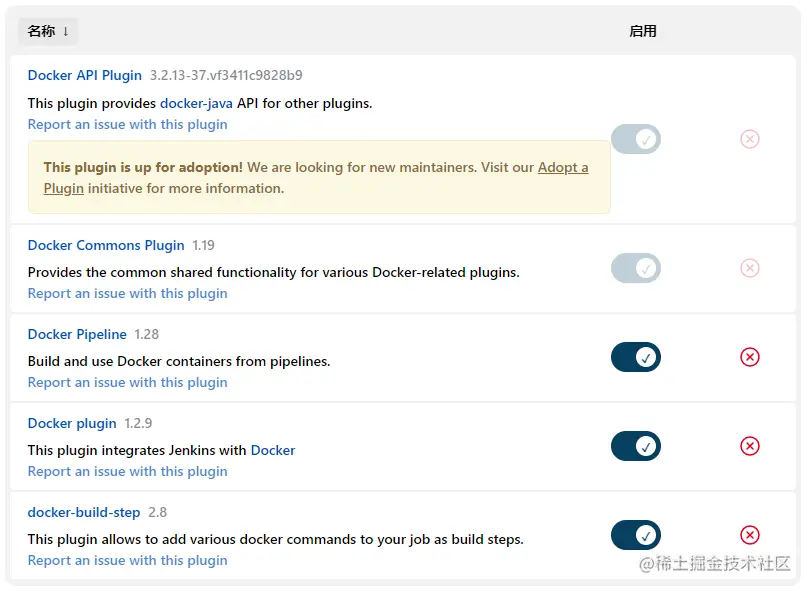Sort plugins by 名称 column header

[47, 31]
